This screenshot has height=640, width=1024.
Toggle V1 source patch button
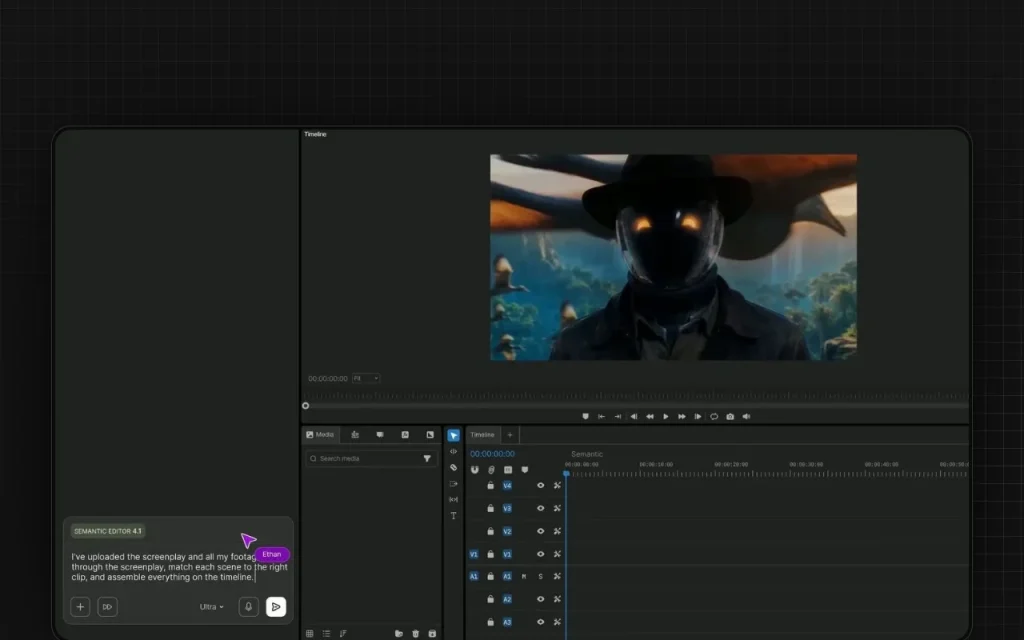474,554
